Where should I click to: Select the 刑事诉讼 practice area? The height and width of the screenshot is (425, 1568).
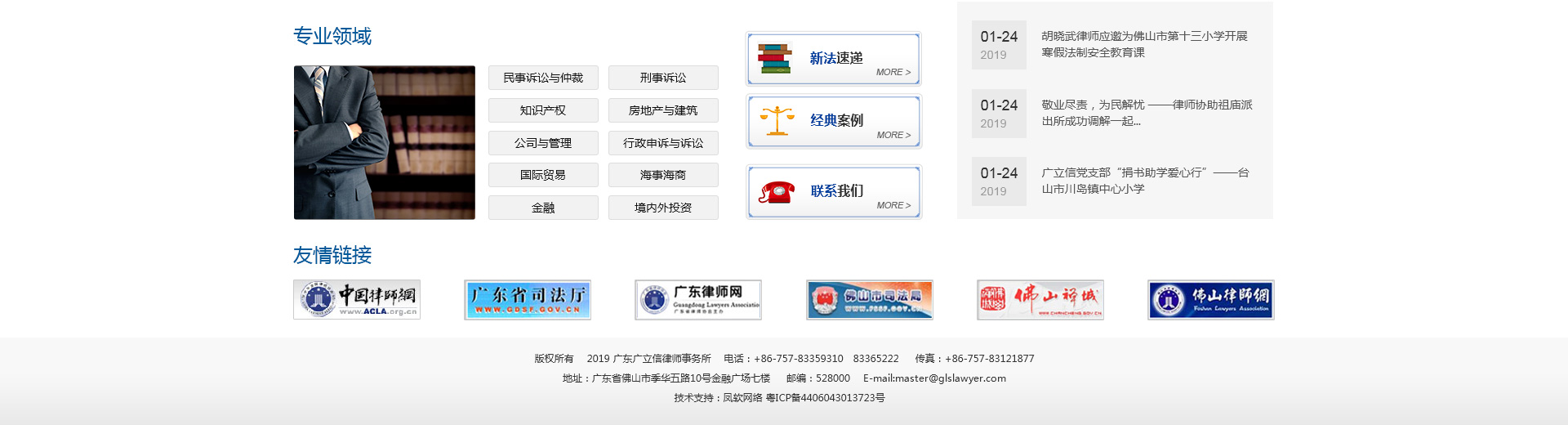point(663,78)
